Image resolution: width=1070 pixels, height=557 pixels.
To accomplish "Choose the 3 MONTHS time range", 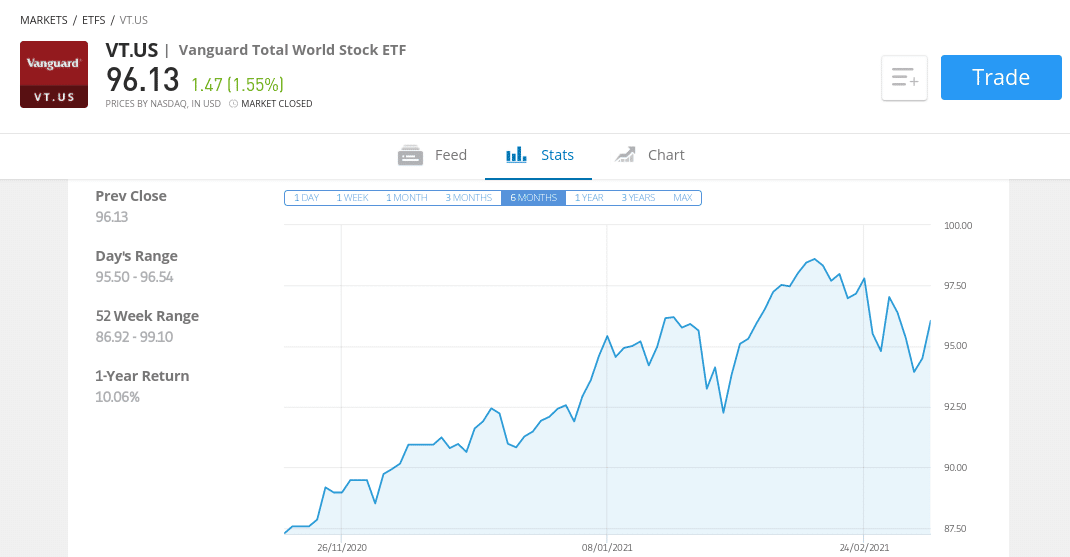I will pyautogui.click(x=469, y=198).
